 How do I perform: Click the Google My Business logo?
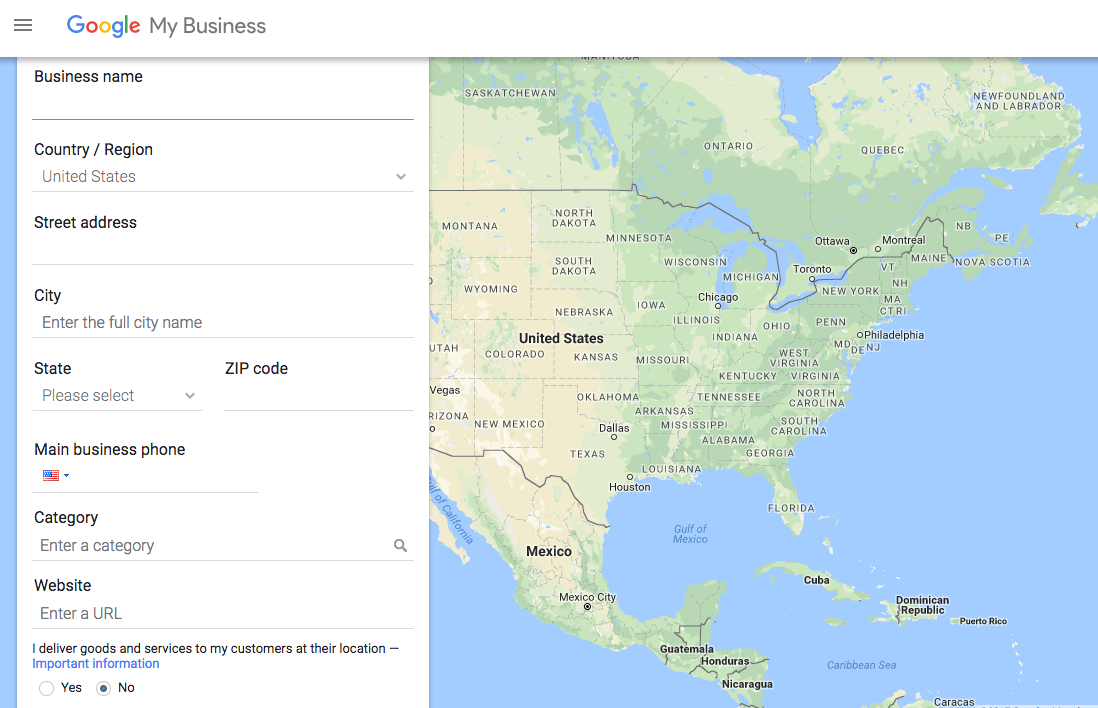click(x=166, y=26)
